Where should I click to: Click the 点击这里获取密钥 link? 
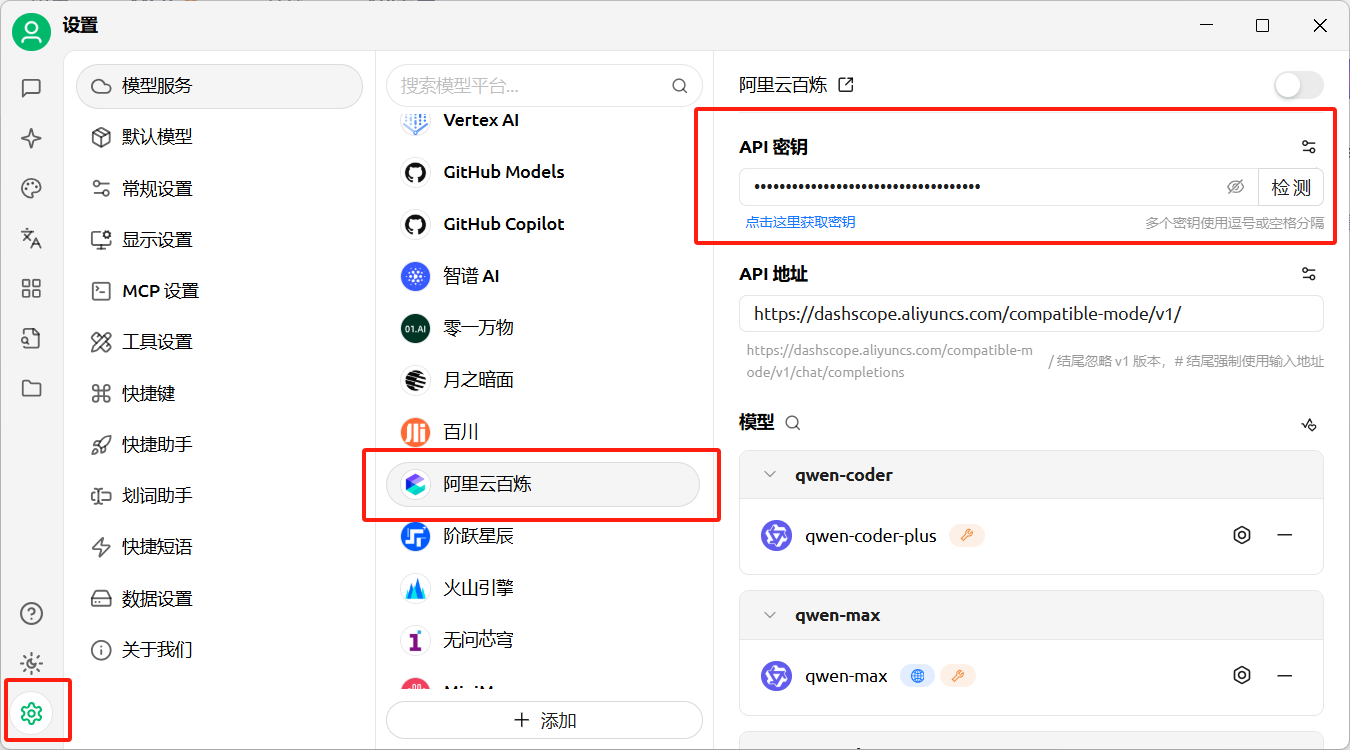[800, 222]
